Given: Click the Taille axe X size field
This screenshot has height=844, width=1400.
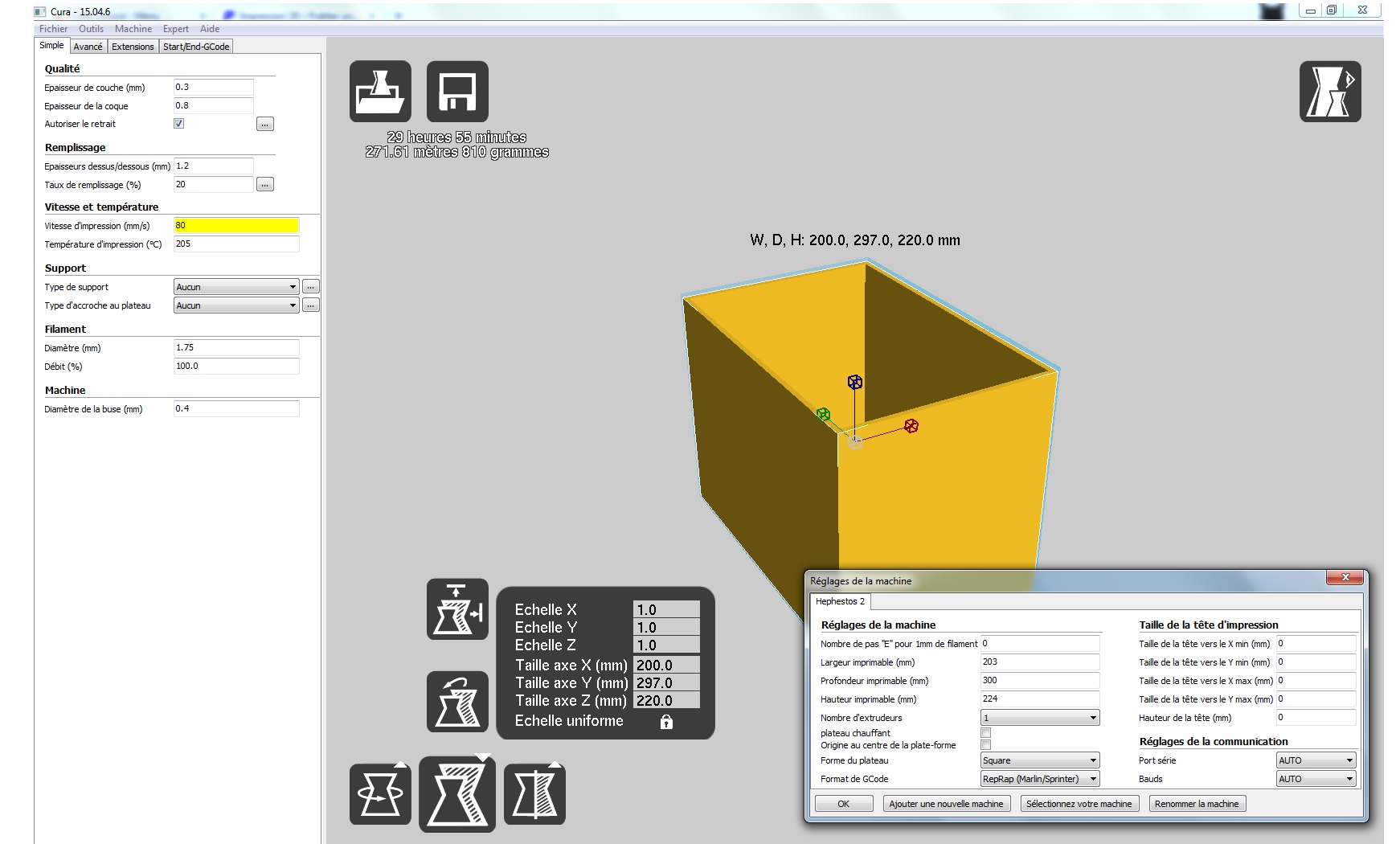Looking at the screenshot, I should [666, 666].
